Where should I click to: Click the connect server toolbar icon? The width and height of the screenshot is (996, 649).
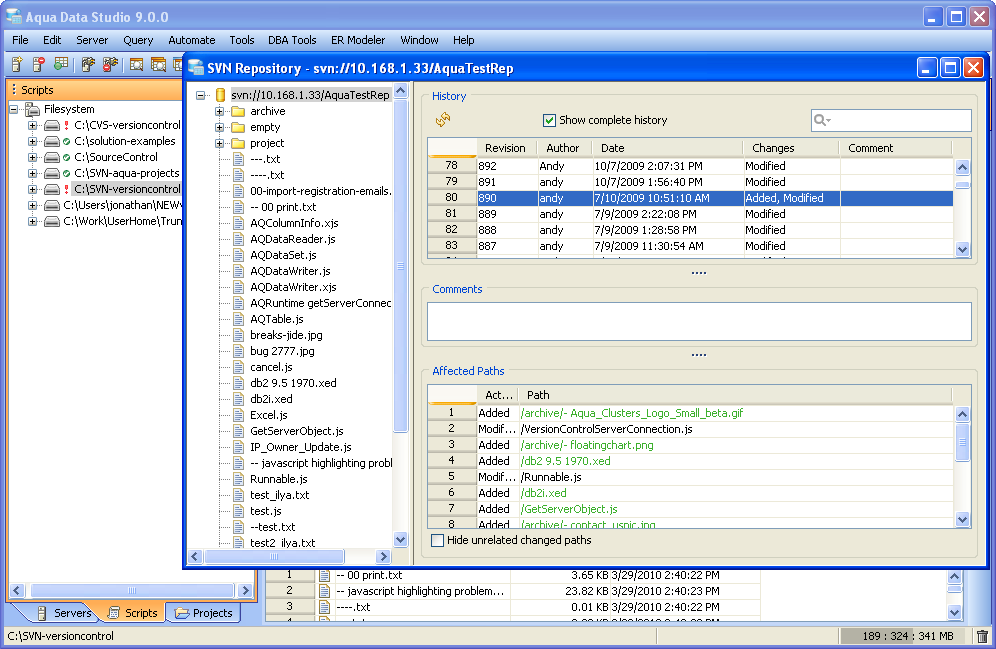click(x=88, y=65)
